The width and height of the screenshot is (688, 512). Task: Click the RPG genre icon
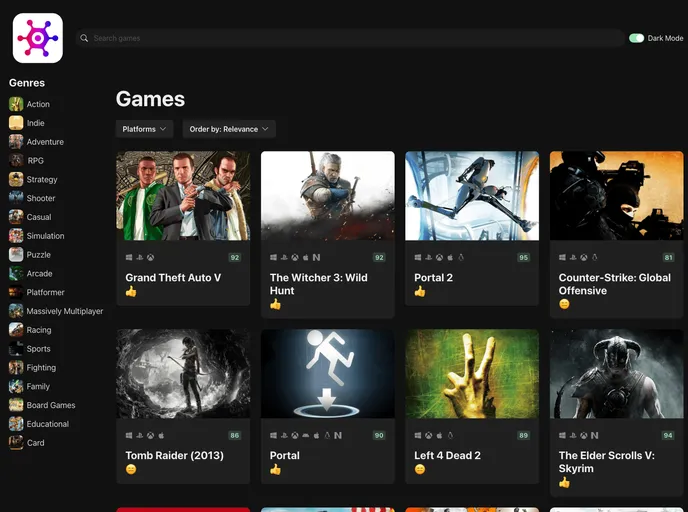pyautogui.click(x=16, y=161)
